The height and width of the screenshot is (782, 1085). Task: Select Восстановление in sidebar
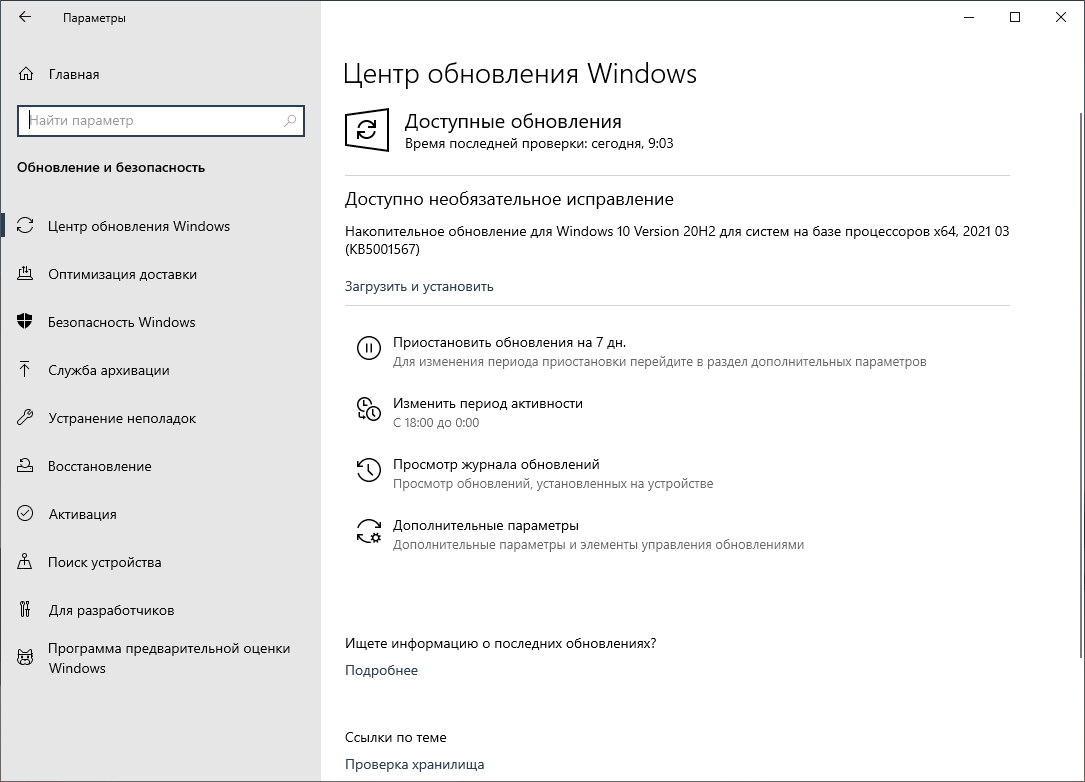click(100, 466)
